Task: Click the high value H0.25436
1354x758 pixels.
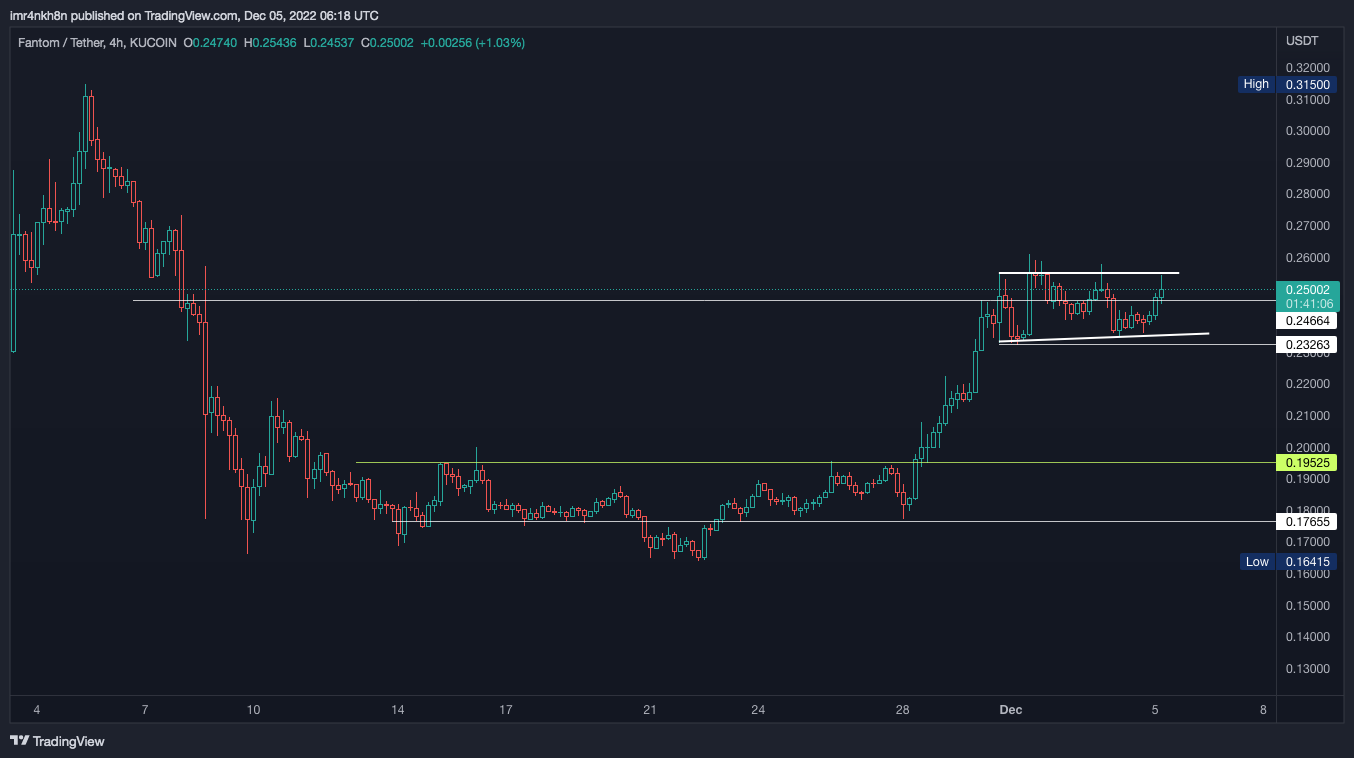Action: [269, 43]
